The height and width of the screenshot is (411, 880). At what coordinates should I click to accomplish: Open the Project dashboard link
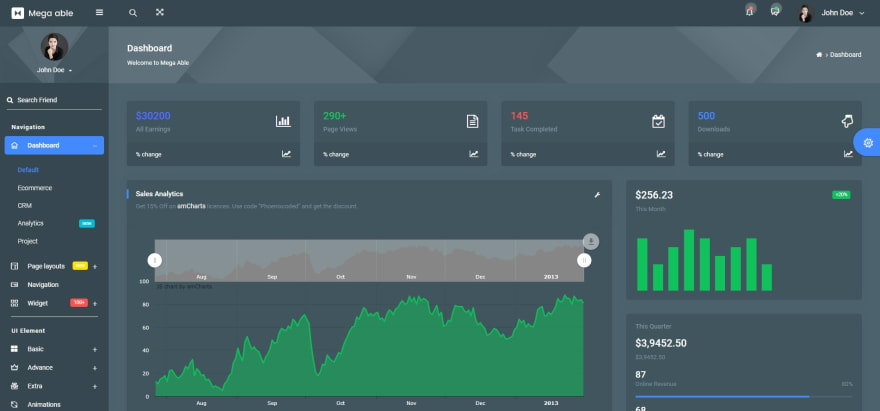coord(28,241)
